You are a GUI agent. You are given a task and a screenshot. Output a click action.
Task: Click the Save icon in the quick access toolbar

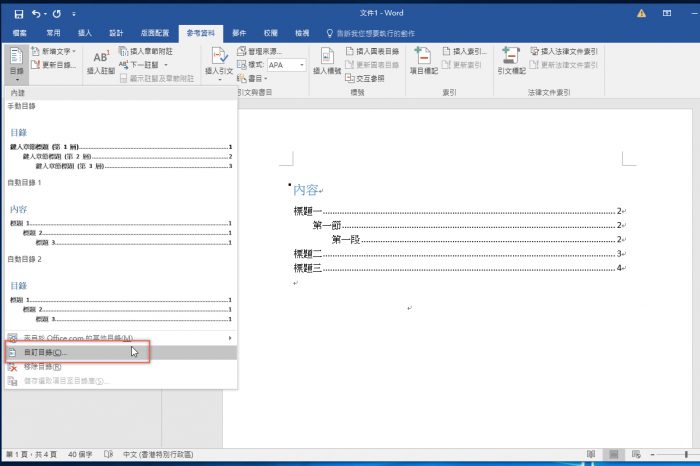19,14
